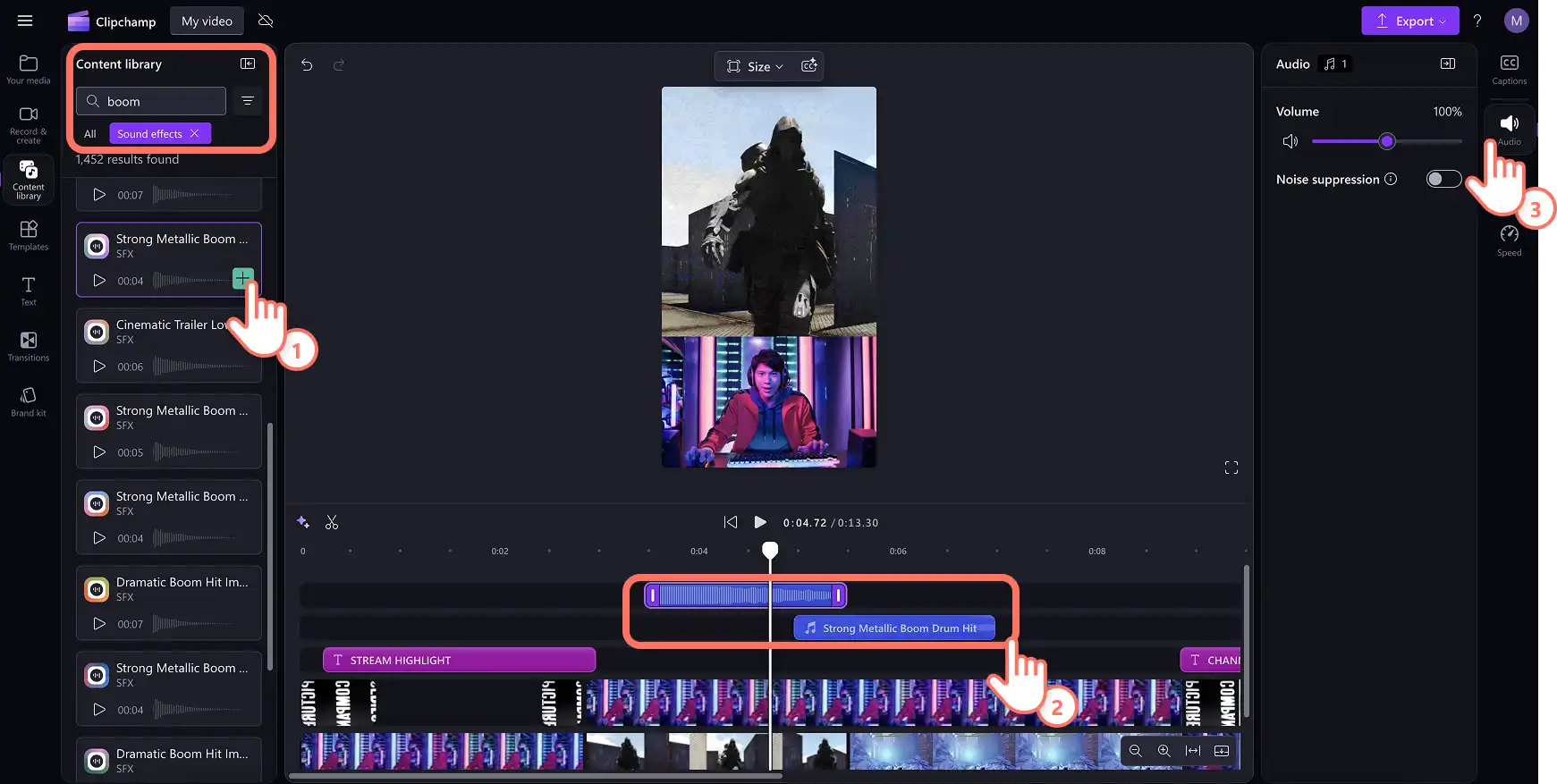Select the split scissors tool

(332, 522)
